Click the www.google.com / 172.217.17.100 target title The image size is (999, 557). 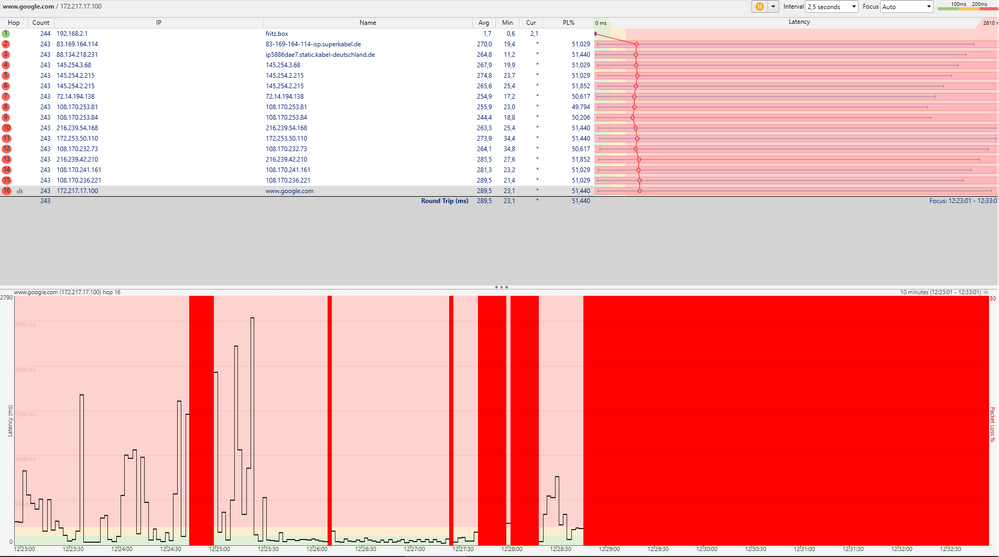[52, 6]
